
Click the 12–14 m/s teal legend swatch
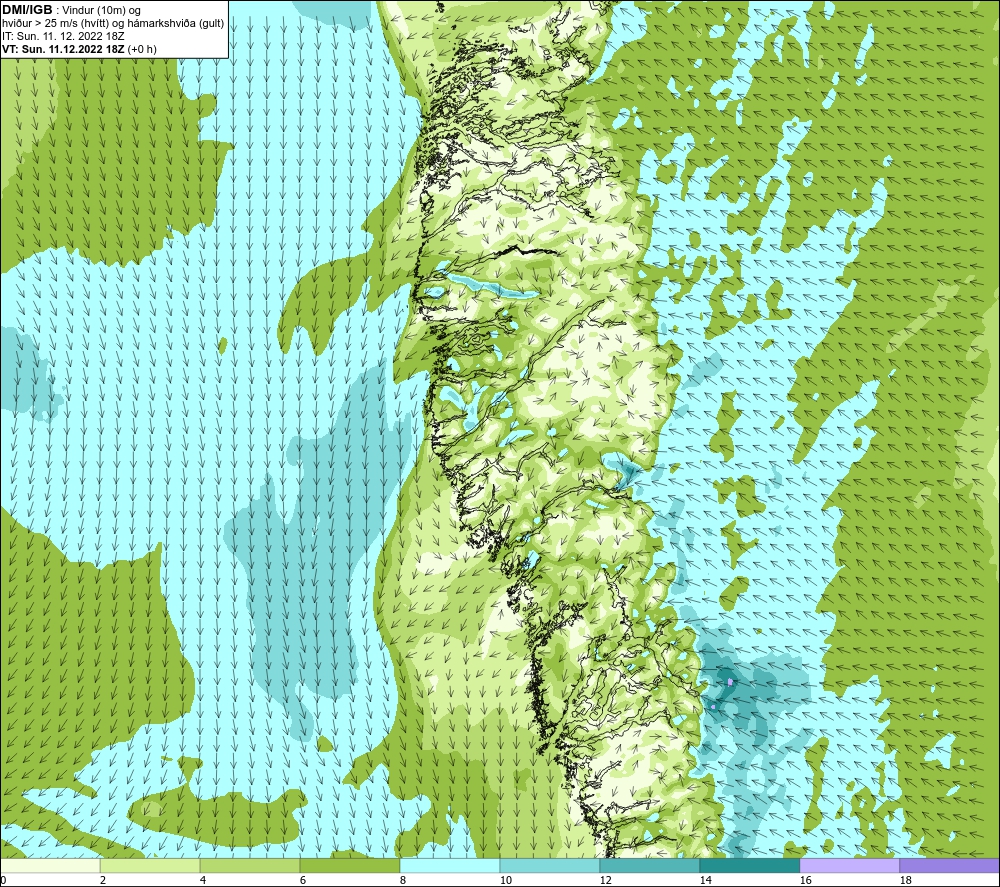coord(649,866)
